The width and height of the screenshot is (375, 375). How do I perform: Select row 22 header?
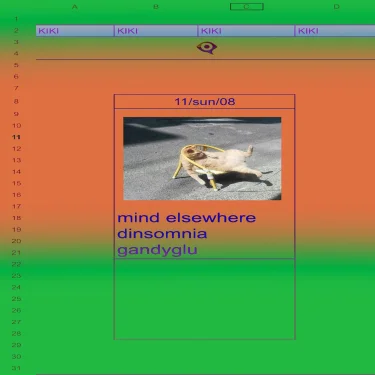tap(16, 264)
